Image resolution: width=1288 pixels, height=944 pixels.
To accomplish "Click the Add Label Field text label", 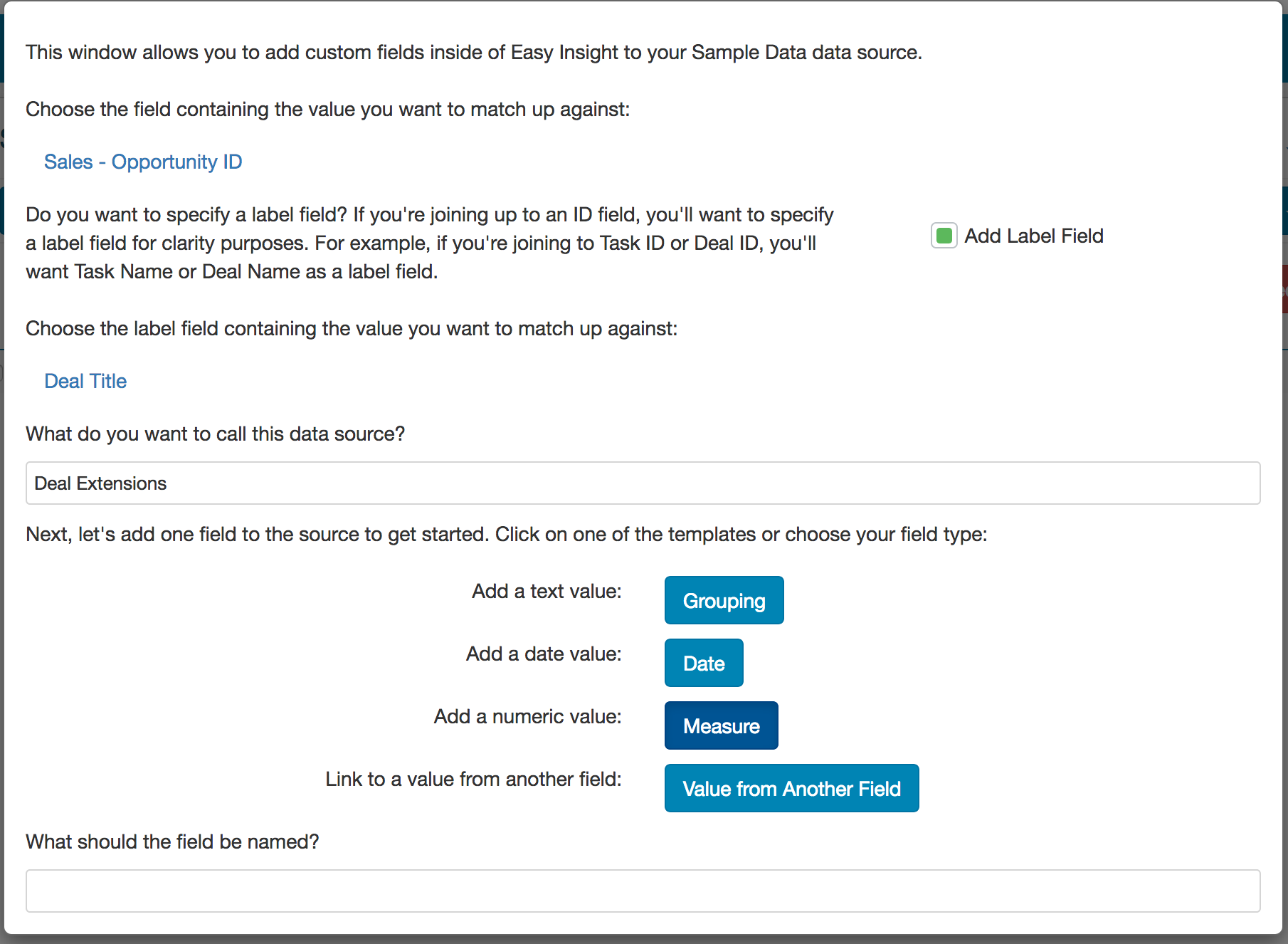I will pyautogui.click(x=1033, y=236).
